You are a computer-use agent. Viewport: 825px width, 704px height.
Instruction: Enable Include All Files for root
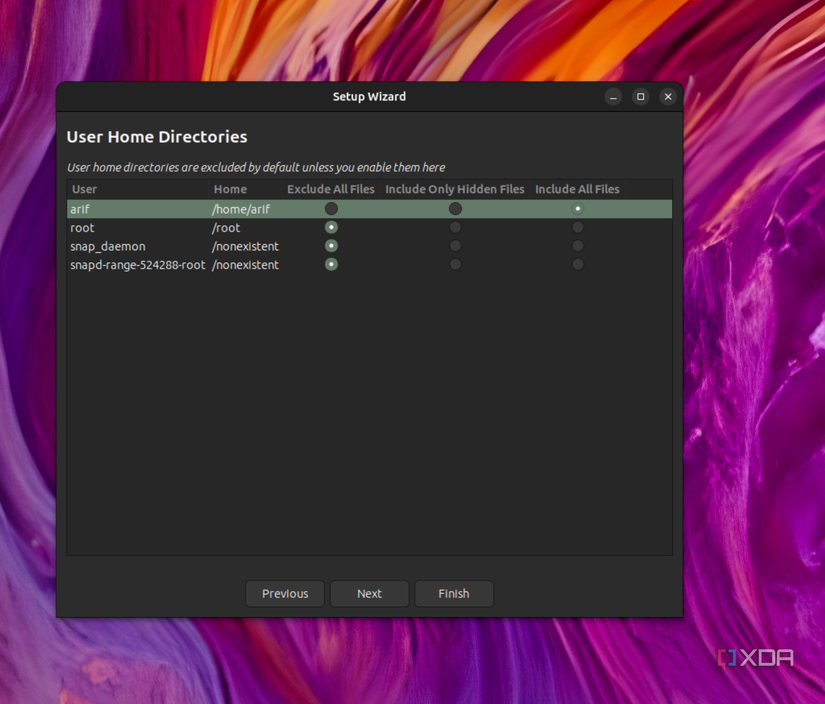coord(577,227)
